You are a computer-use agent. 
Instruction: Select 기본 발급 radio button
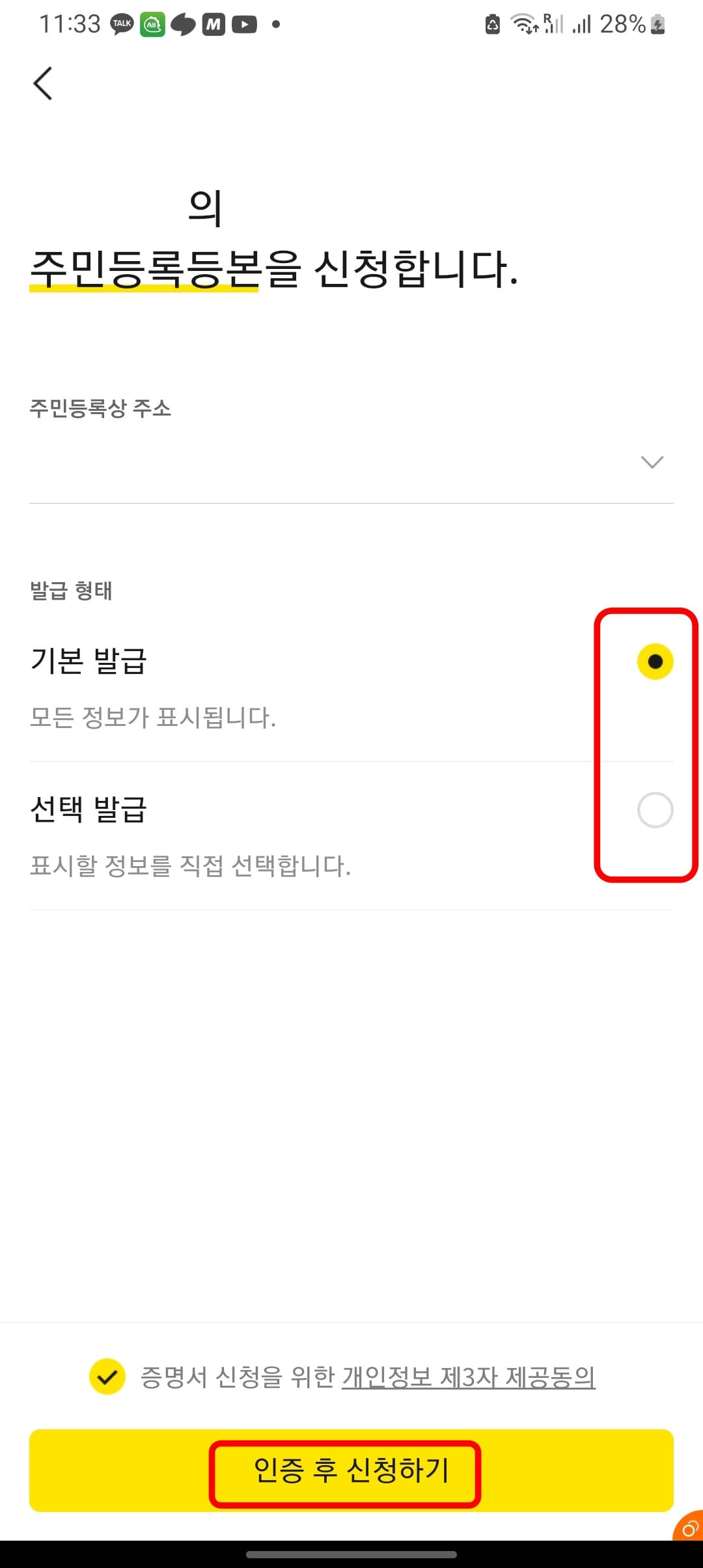click(655, 662)
